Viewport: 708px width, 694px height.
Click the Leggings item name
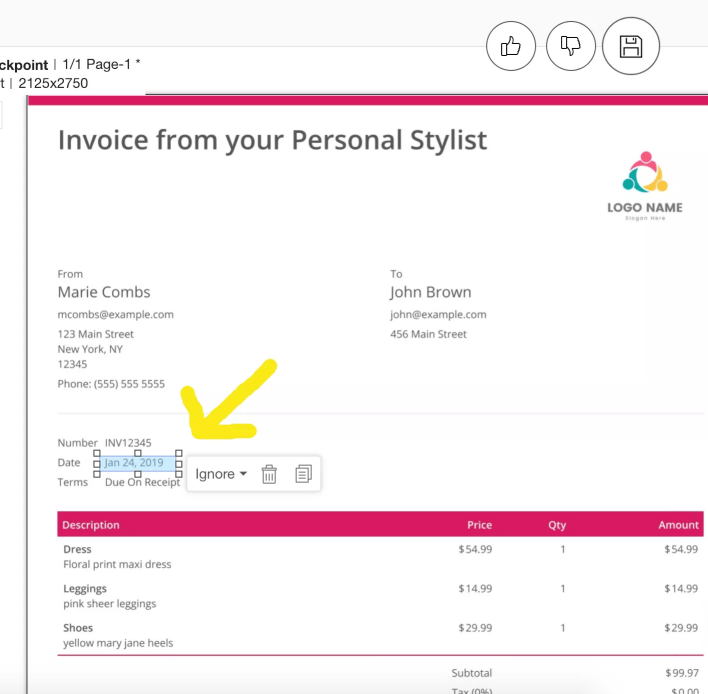(85, 589)
